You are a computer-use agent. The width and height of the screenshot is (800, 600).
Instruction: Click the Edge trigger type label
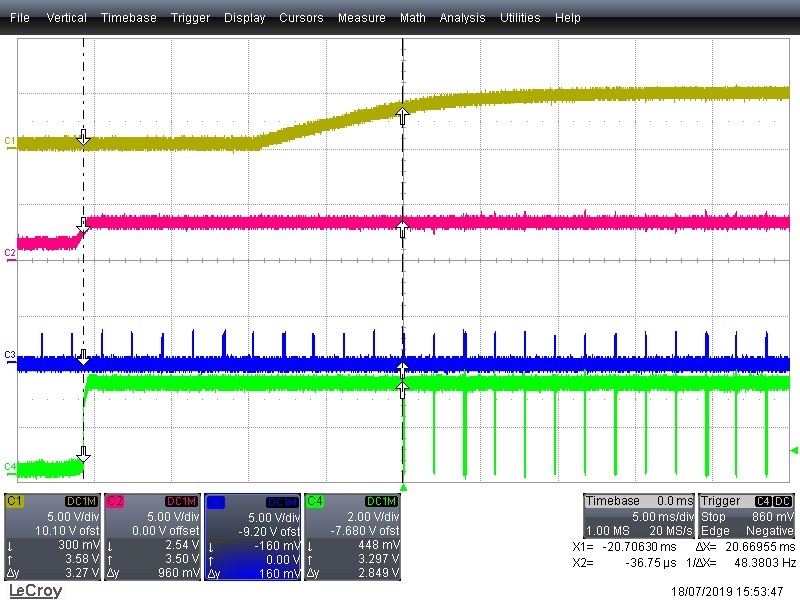[712, 531]
